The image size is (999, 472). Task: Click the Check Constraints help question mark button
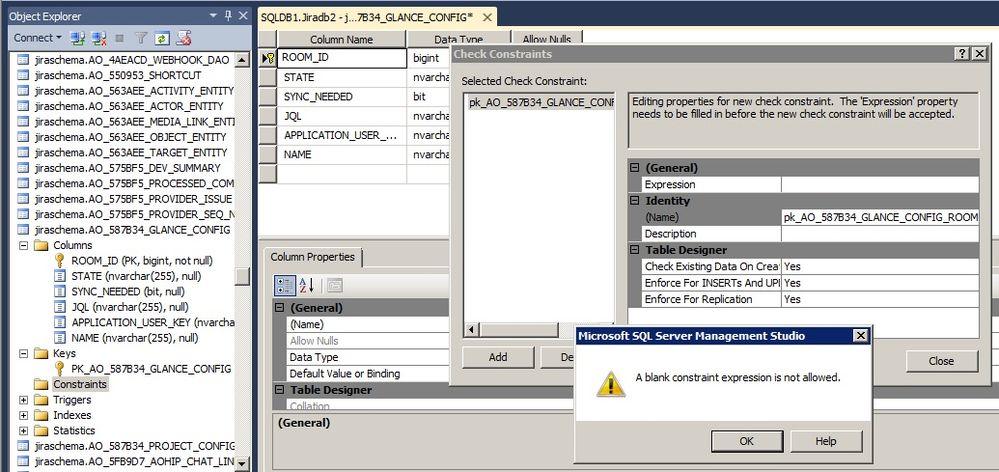[x=963, y=54]
